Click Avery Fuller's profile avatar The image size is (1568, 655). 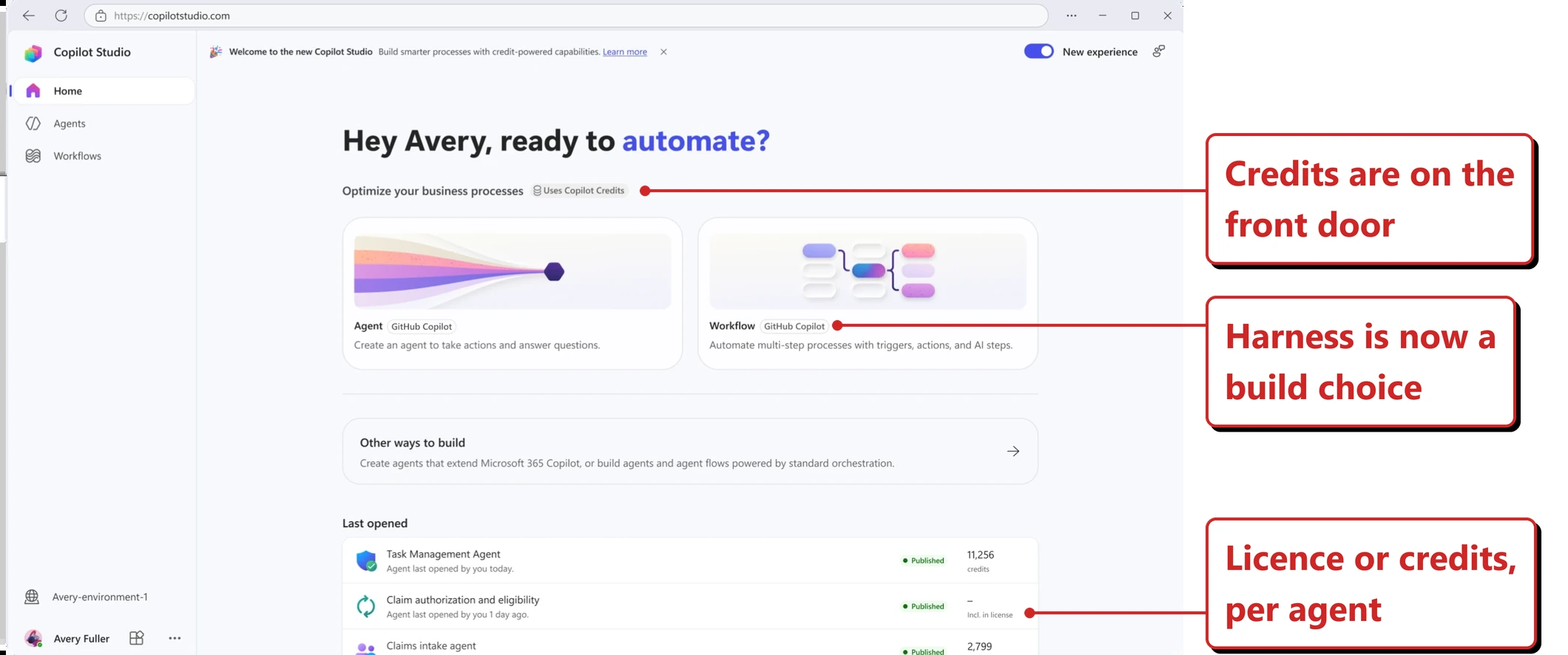click(x=33, y=638)
